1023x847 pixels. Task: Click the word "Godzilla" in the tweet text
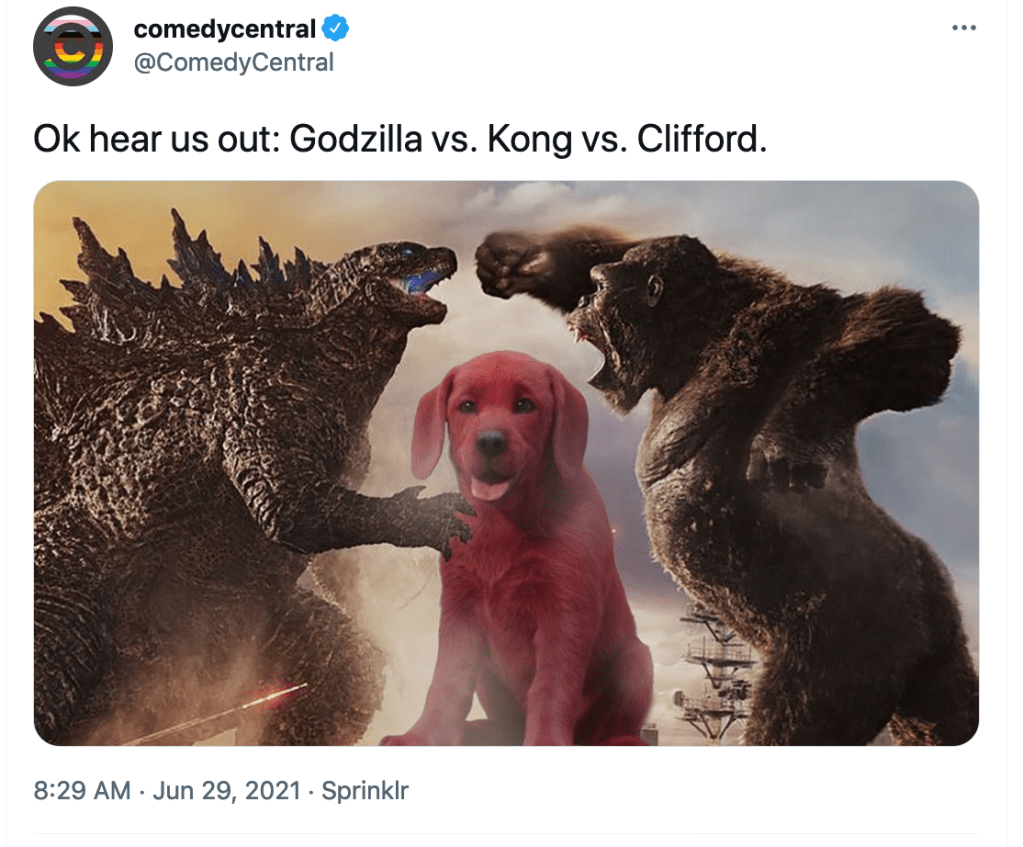coord(356,138)
